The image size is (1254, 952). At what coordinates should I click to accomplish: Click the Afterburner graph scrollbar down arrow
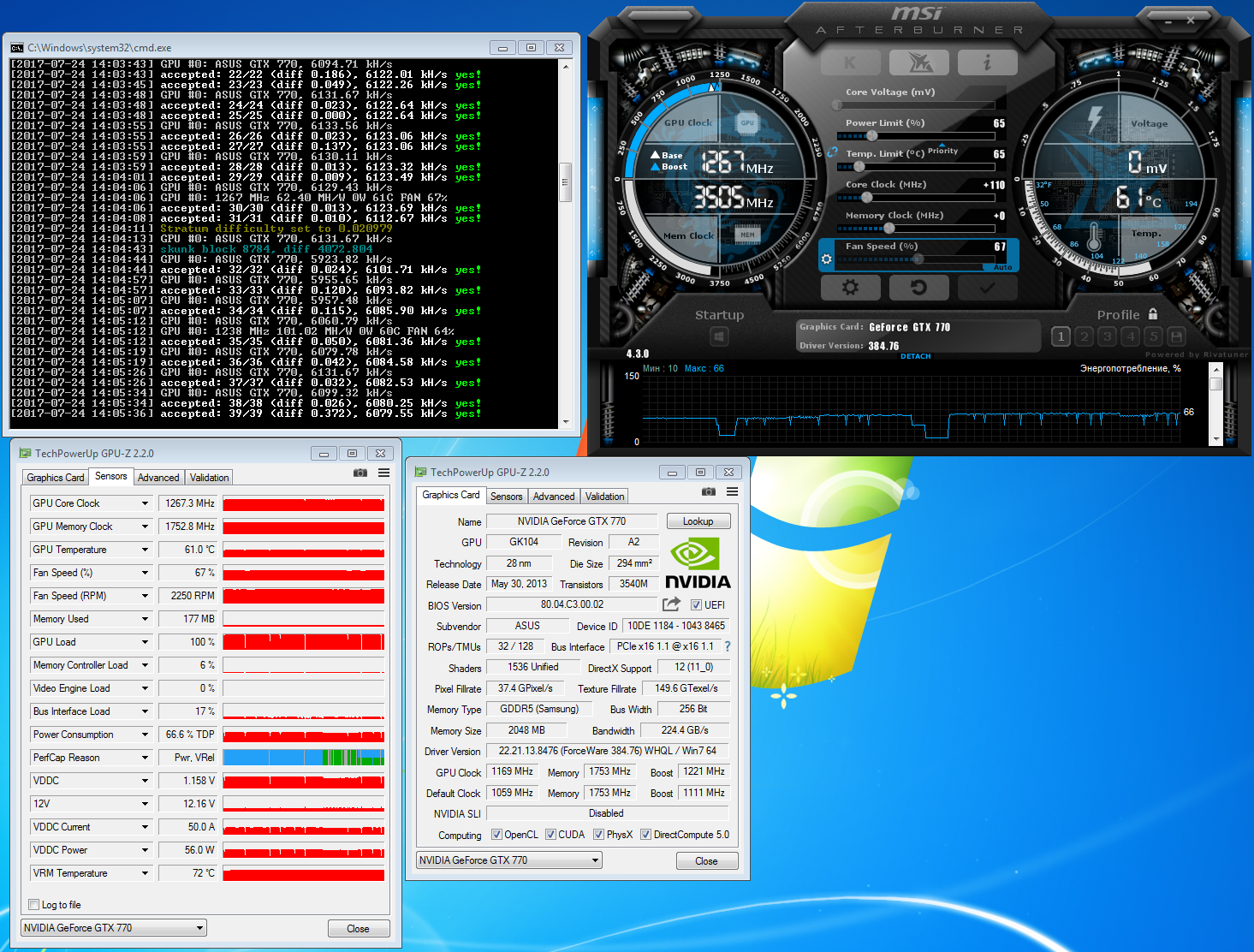coord(1215,439)
